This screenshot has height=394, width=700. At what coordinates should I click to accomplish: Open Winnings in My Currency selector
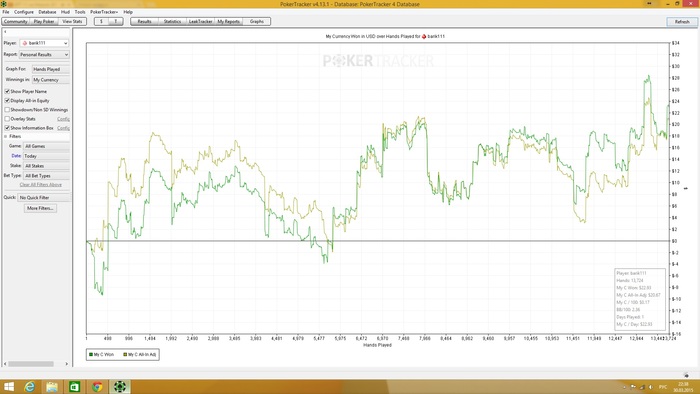50,80
